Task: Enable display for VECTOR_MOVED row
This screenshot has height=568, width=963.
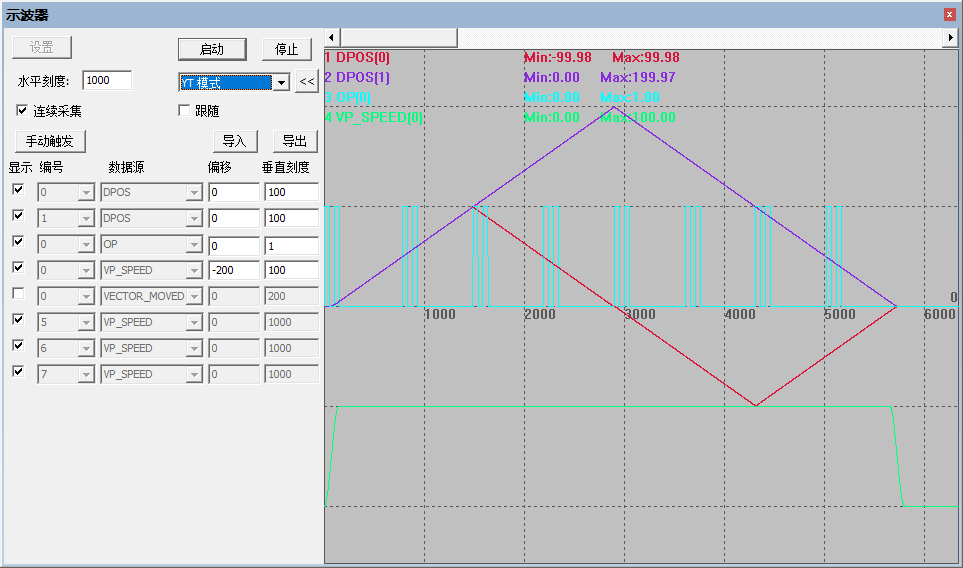Action: click(18, 294)
